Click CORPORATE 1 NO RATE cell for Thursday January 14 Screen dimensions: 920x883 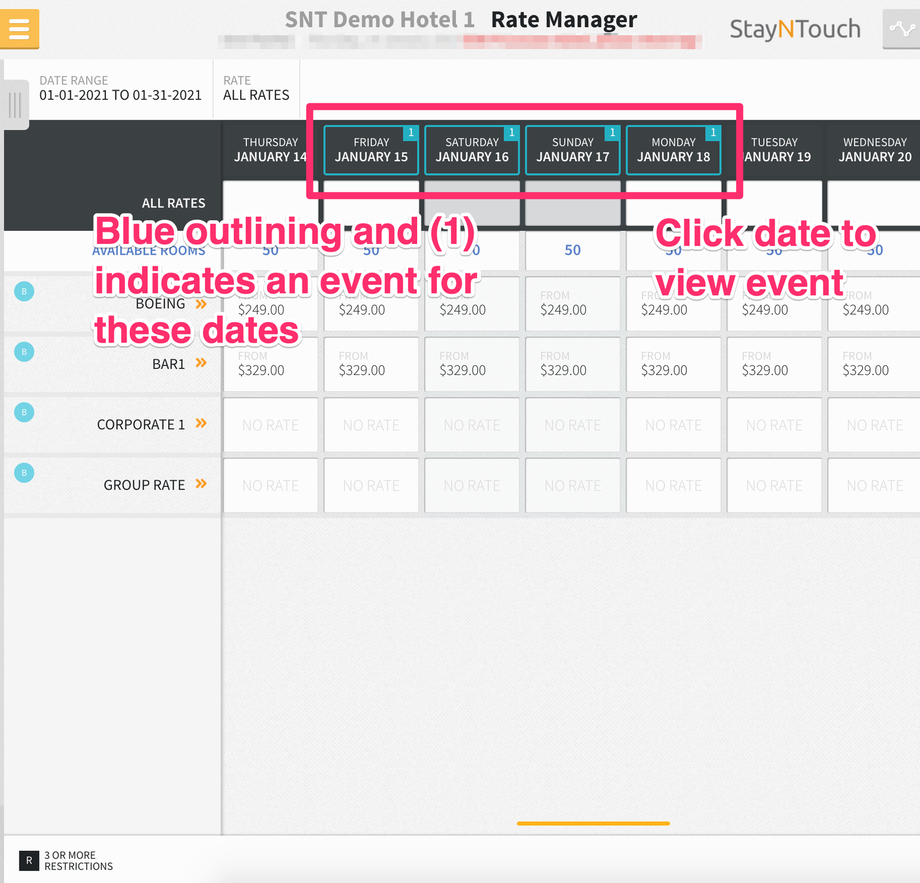click(x=270, y=425)
